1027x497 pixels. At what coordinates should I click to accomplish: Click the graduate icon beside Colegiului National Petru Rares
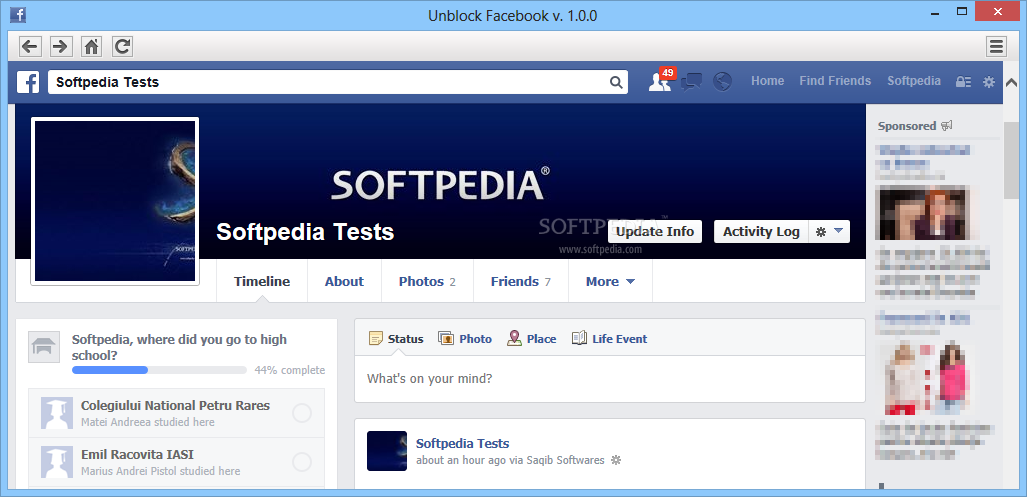coord(57,413)
